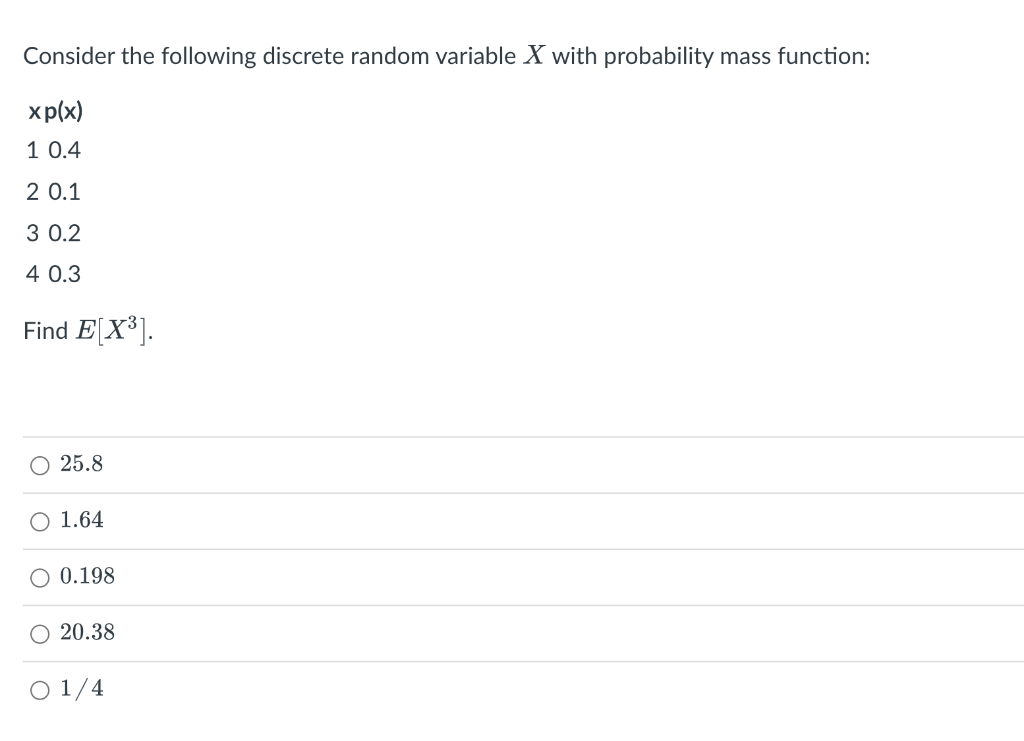Click the x p(x) table header
The image size is (1024, 741).
point(56,112)
